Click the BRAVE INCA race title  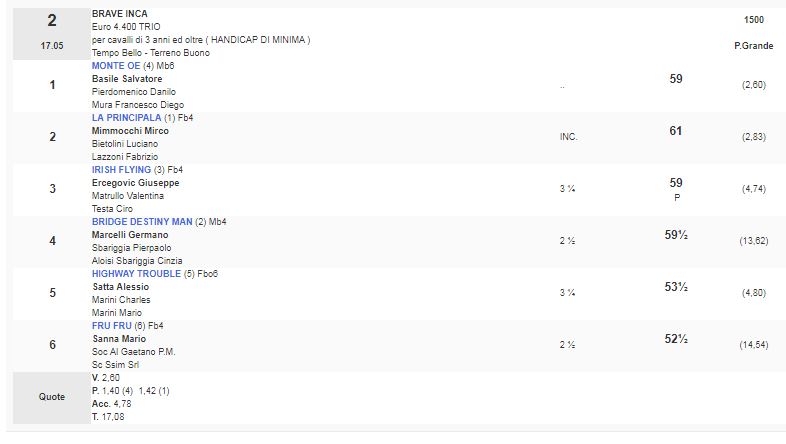(119, 12)
